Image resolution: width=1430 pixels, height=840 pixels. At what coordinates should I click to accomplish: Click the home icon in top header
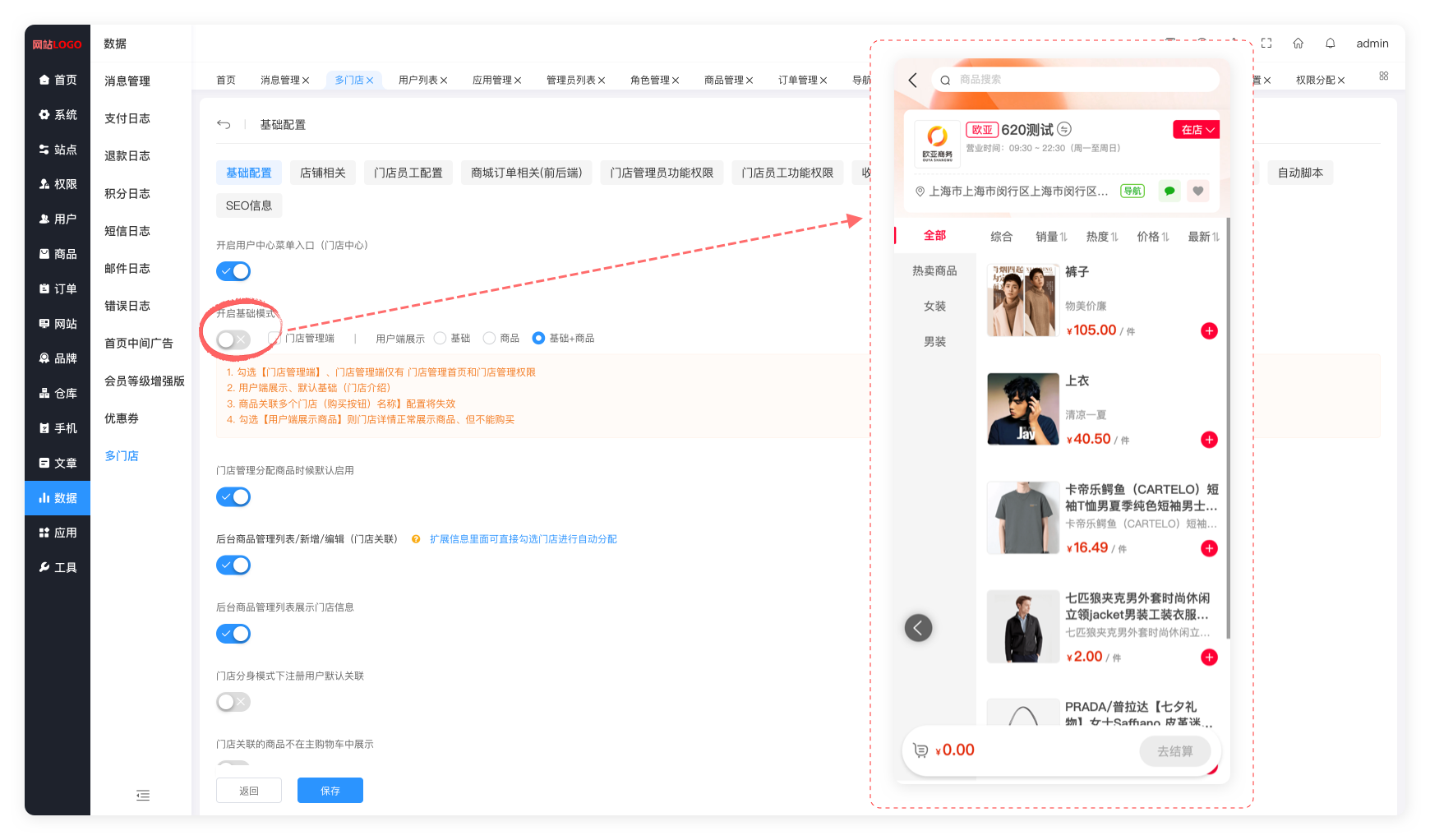[1298, 44]
